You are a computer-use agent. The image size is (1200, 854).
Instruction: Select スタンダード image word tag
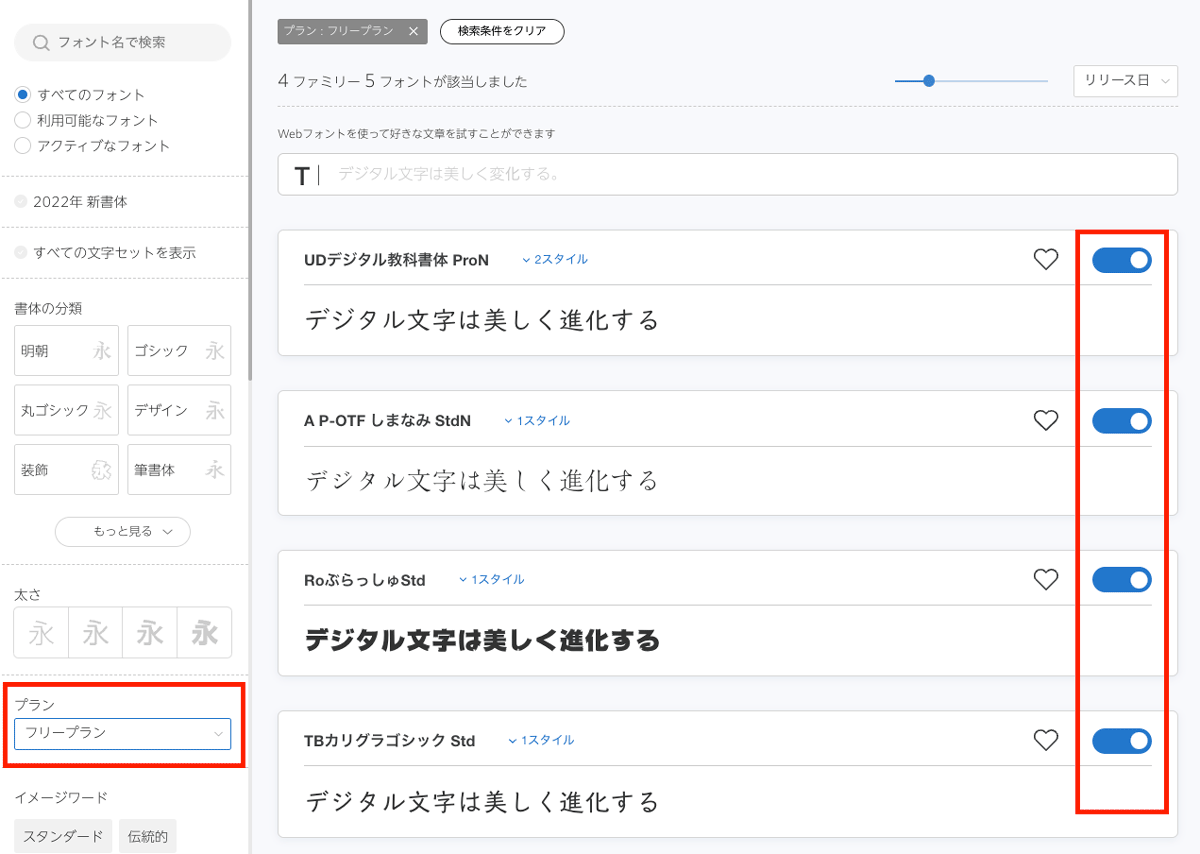click(63, 837)
